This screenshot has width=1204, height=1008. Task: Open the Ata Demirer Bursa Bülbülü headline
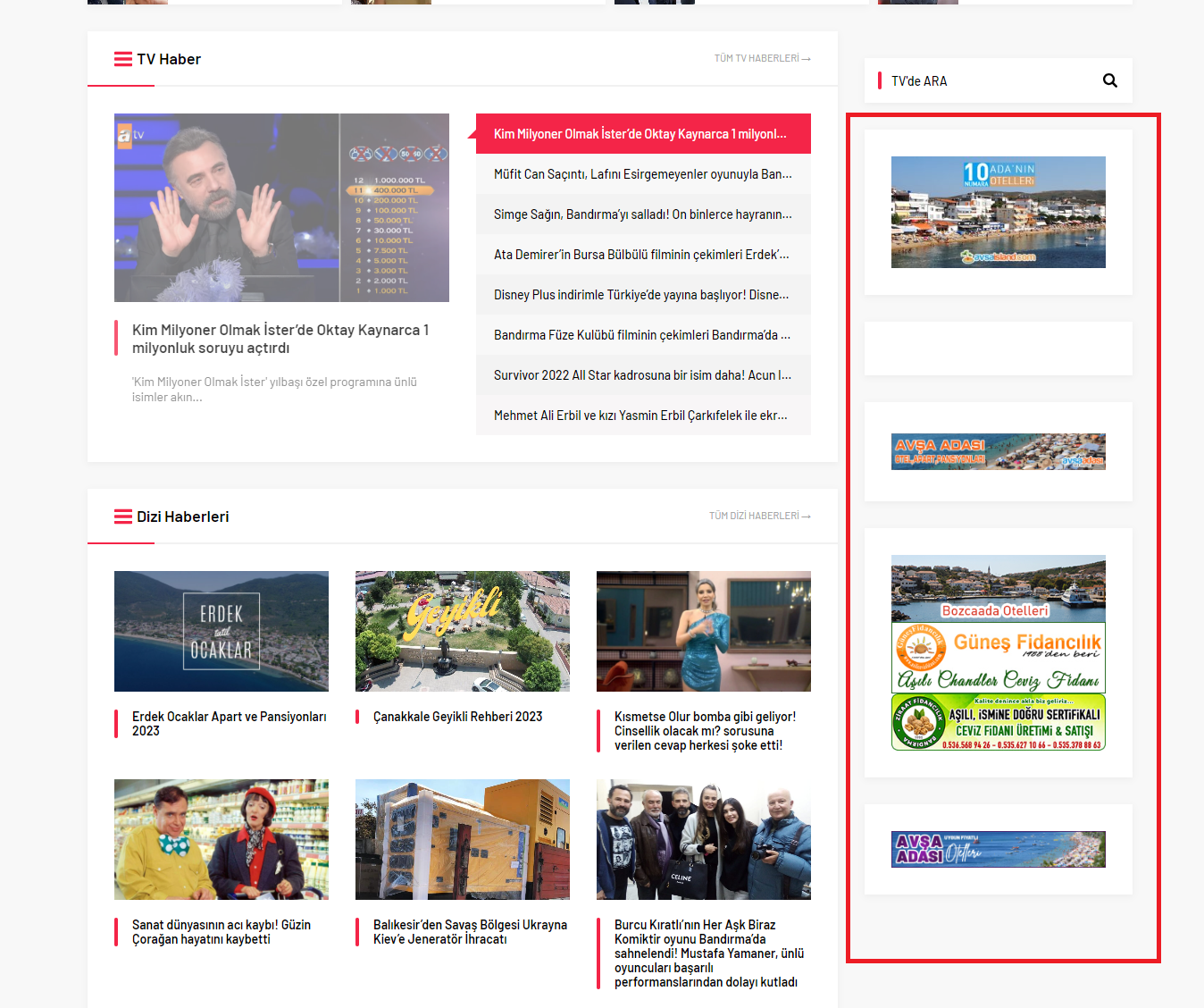click(x=642, y=255)
